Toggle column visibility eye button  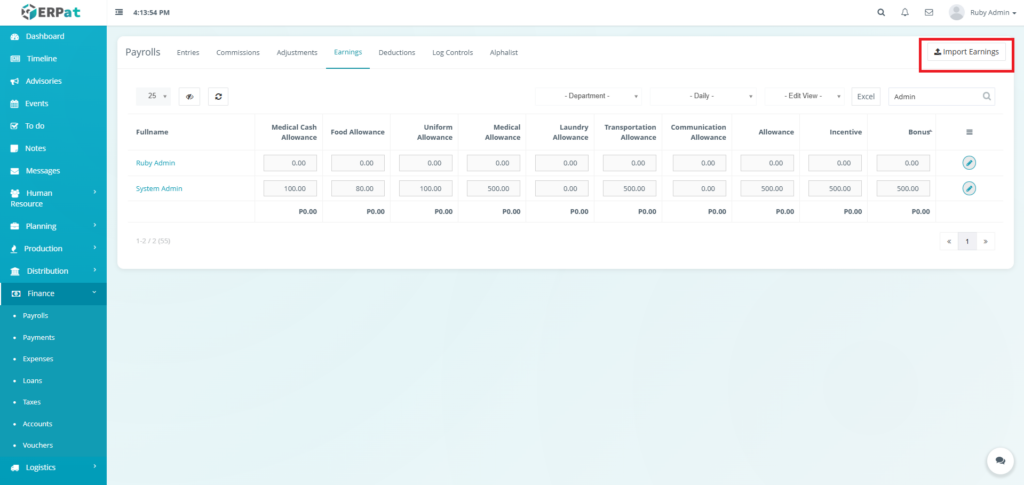coord(189,96)
